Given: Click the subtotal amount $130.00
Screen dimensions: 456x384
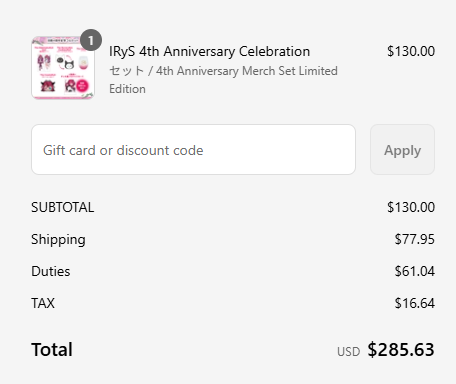Looking at the screenshot, I should [x=411, y=207].
